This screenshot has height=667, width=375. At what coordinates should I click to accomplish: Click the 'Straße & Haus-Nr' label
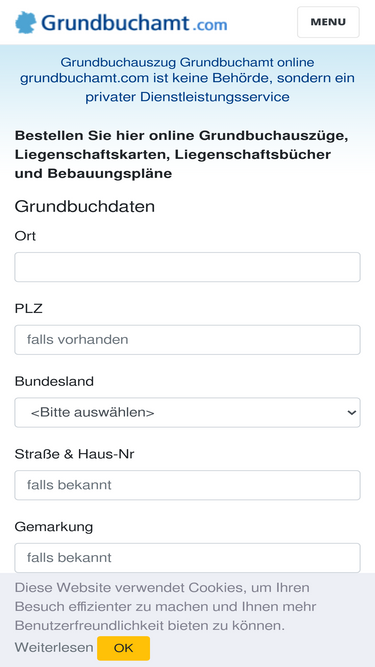74,454
